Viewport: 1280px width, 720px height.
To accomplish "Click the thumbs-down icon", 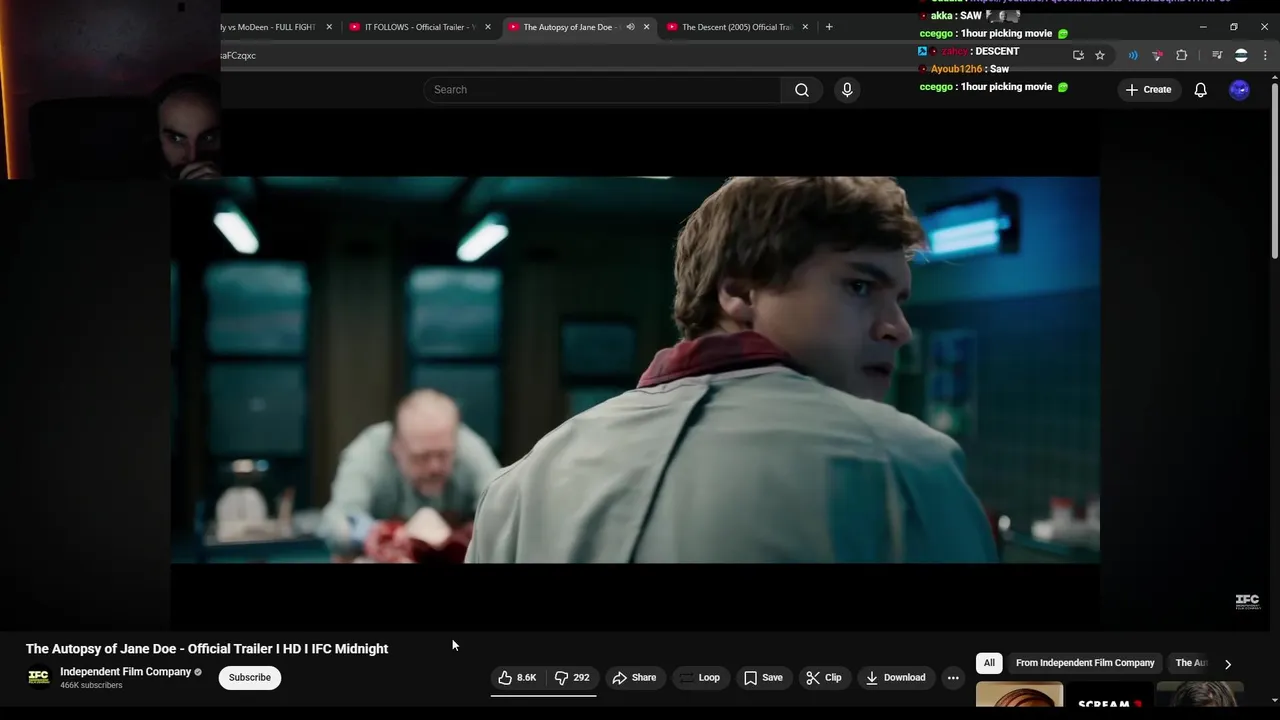I will pos(561,678).
